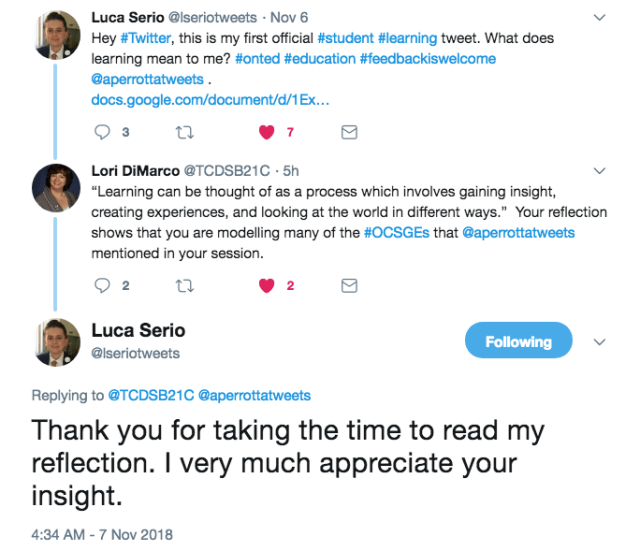640x551 pixels.
Task: Open @TCDSB21C in the Replying to line
Action: point(151,396)
